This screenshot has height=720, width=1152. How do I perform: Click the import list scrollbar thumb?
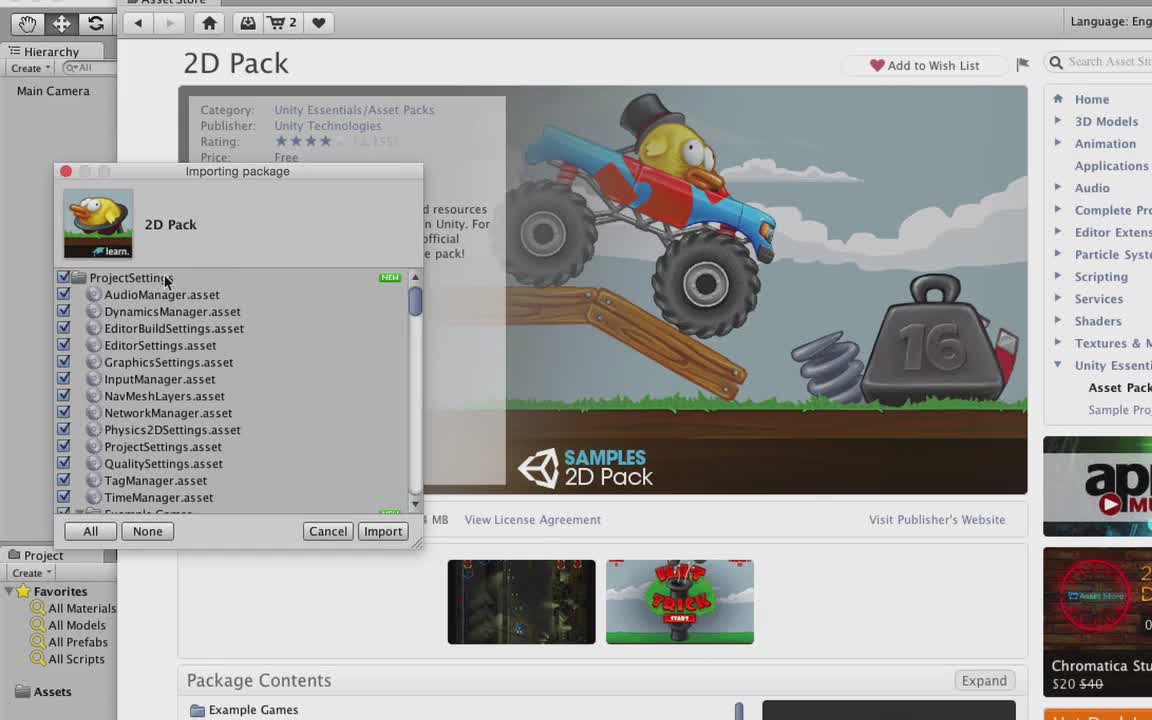415,301
